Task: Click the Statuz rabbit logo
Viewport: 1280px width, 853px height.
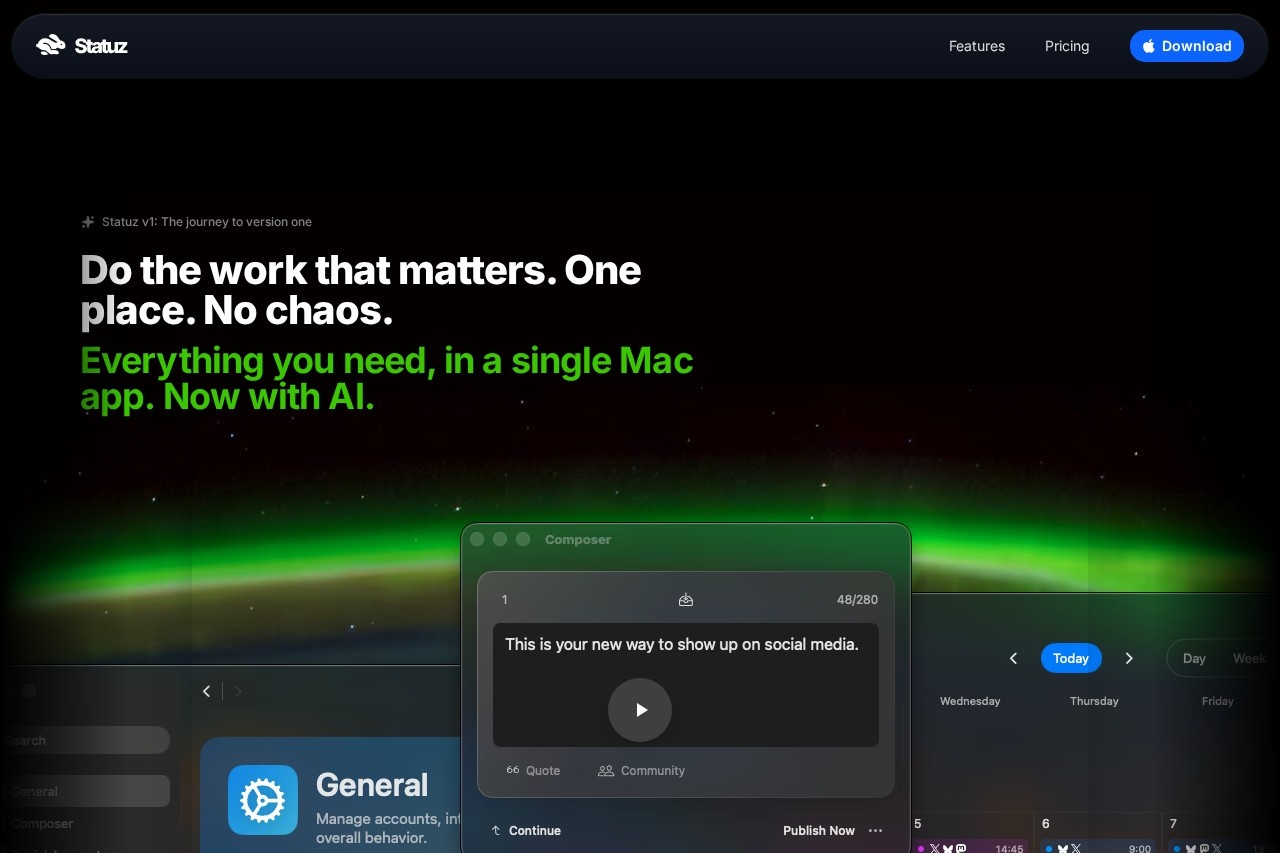Action: click(x=50, y=46)
